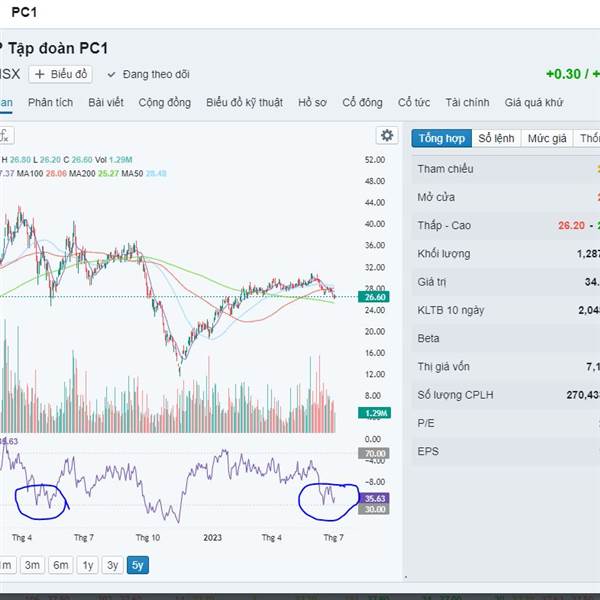Open the Biểu đồ kỹ thuật tab
Viewport: 600px width, 600px height.
click(245, 103)
